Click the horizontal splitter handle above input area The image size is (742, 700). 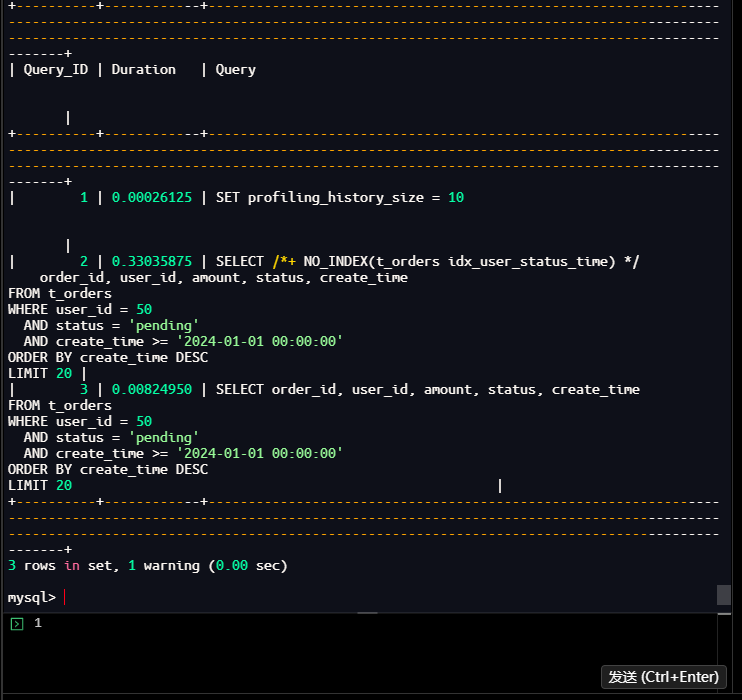click(x=367, y=613)
